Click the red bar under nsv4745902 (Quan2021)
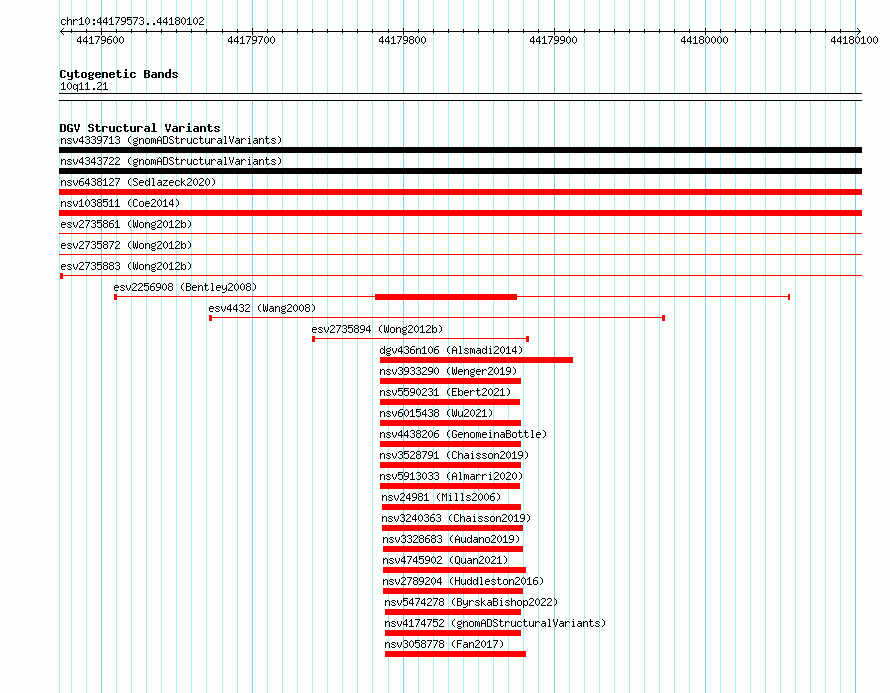The height and width of the screenshot is (693, 890). tap(454, 570)
